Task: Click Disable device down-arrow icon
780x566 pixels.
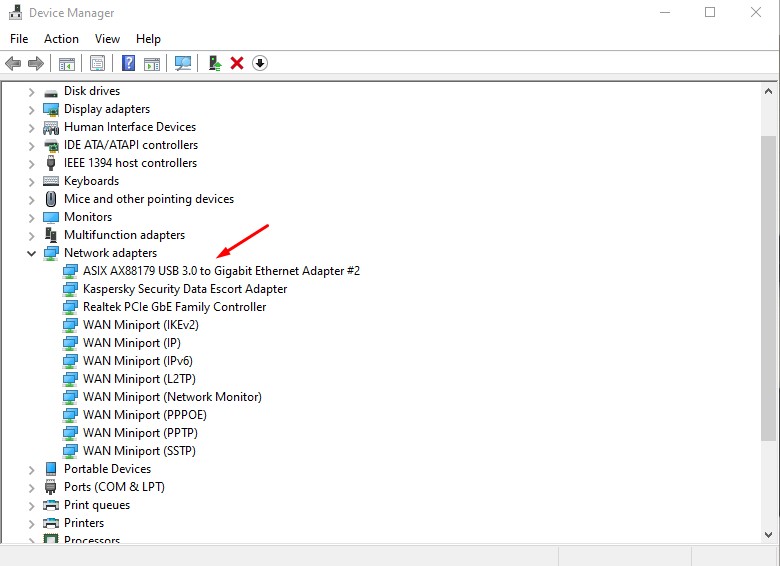Action: (260, 63)
